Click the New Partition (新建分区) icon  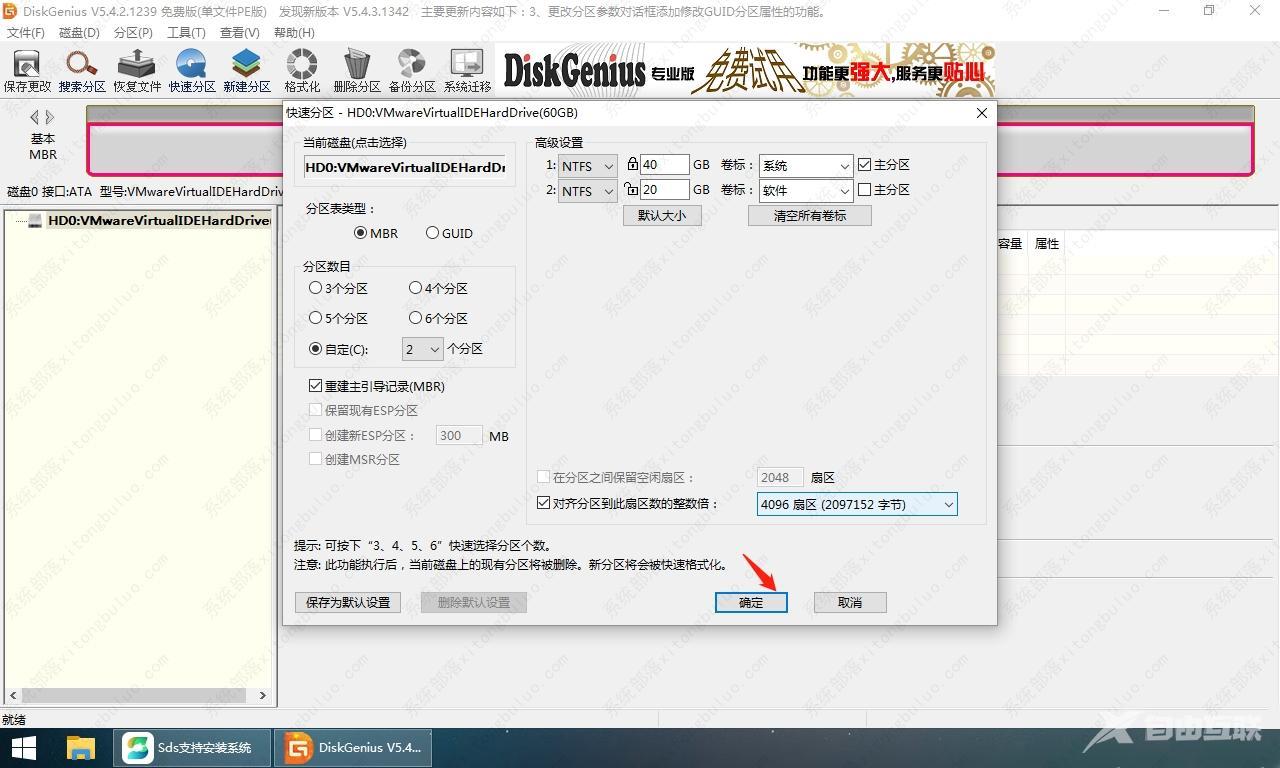(x=247, y=70)
